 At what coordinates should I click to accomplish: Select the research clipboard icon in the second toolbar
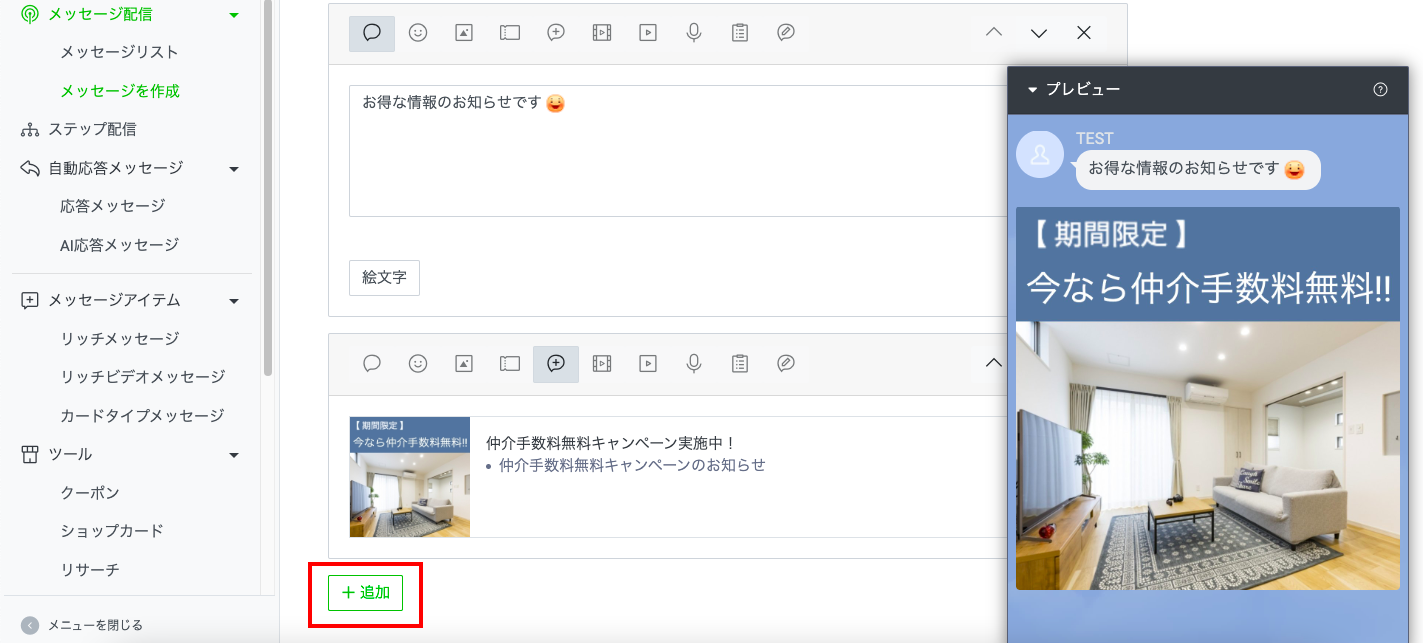pos(740,364)
